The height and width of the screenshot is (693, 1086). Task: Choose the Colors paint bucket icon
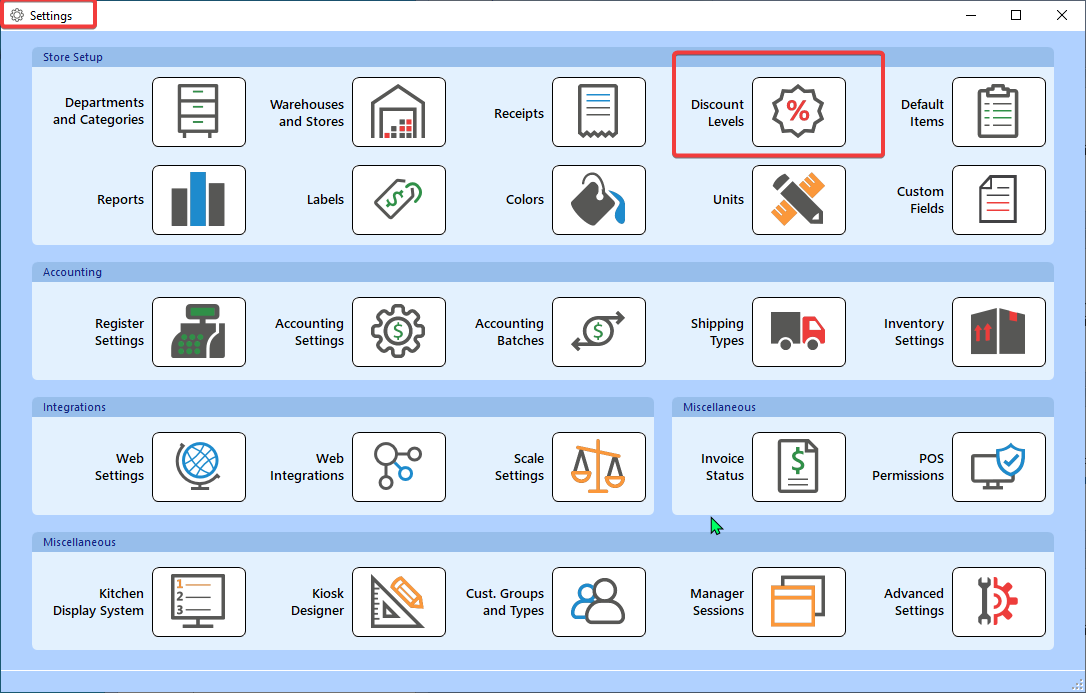tap(598, 200)
